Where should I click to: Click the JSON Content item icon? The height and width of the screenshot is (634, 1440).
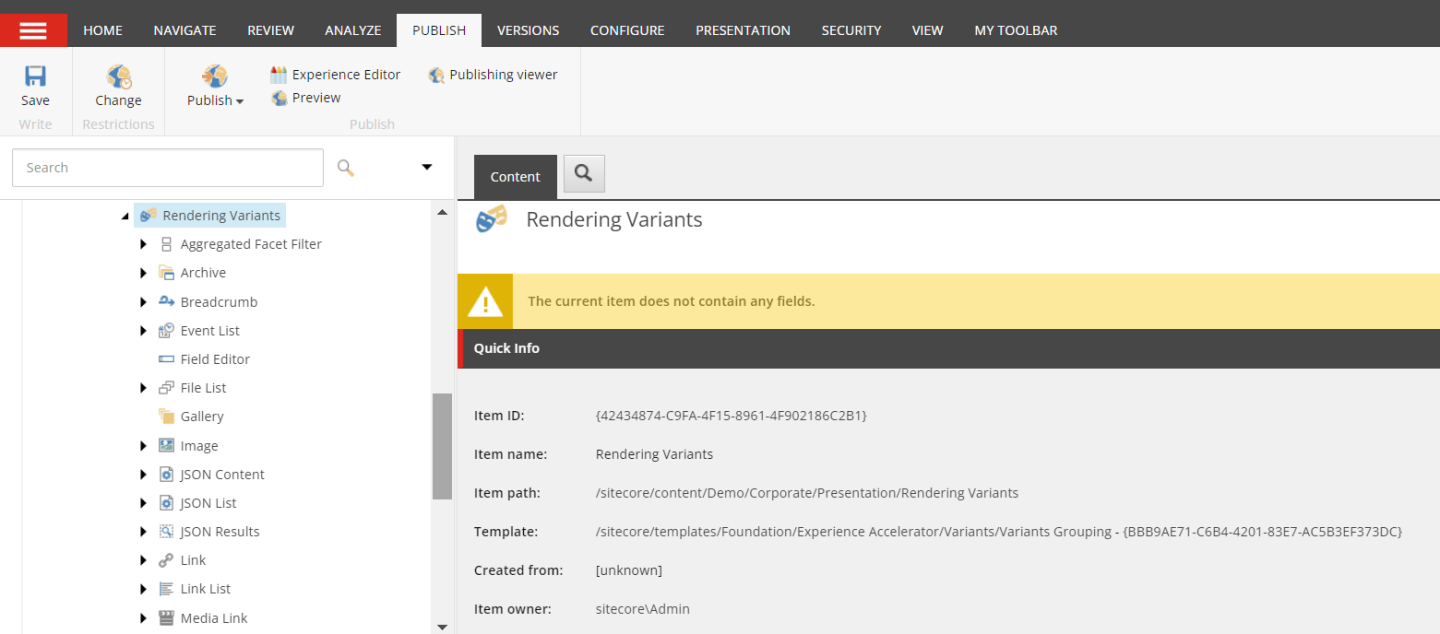pos(166,474)
